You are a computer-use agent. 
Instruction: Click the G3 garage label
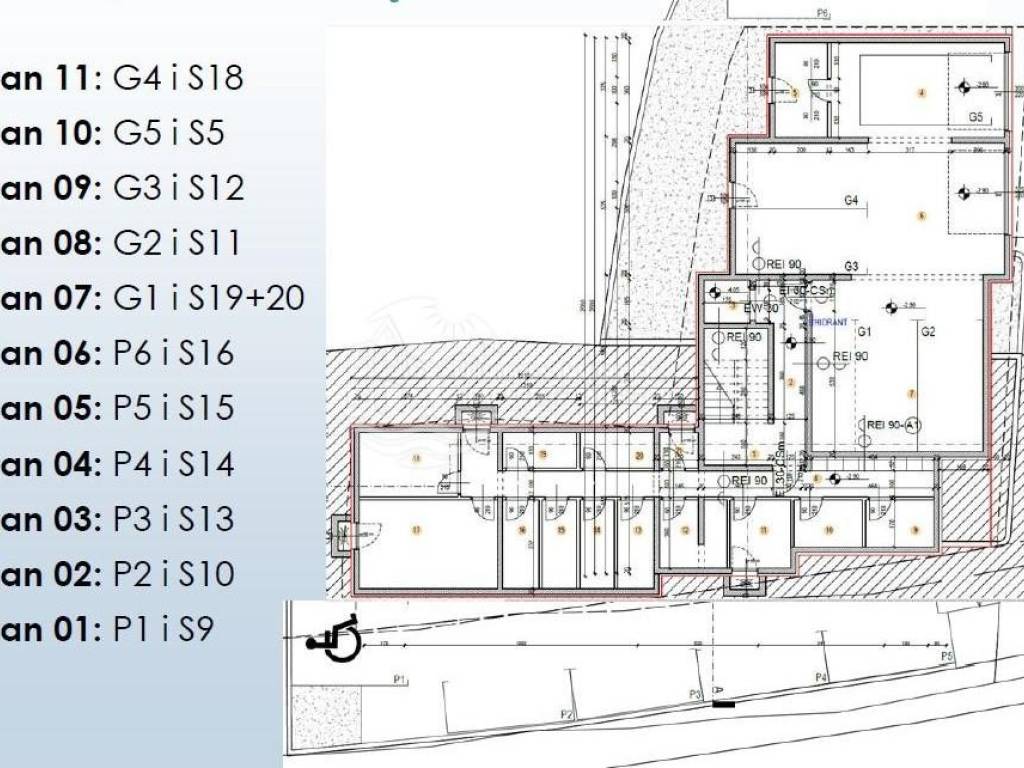851,266
